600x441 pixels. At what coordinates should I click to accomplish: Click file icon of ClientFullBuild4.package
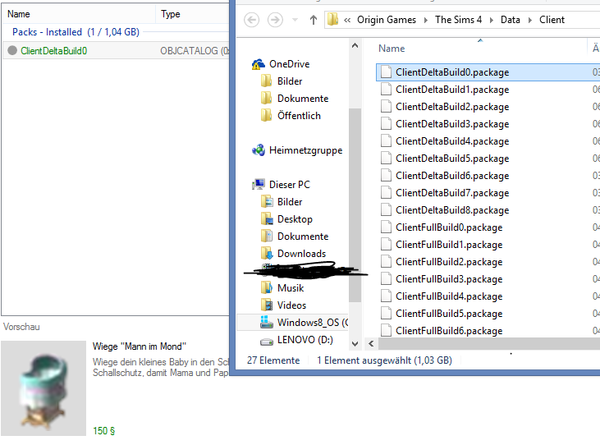pos(386,296)
